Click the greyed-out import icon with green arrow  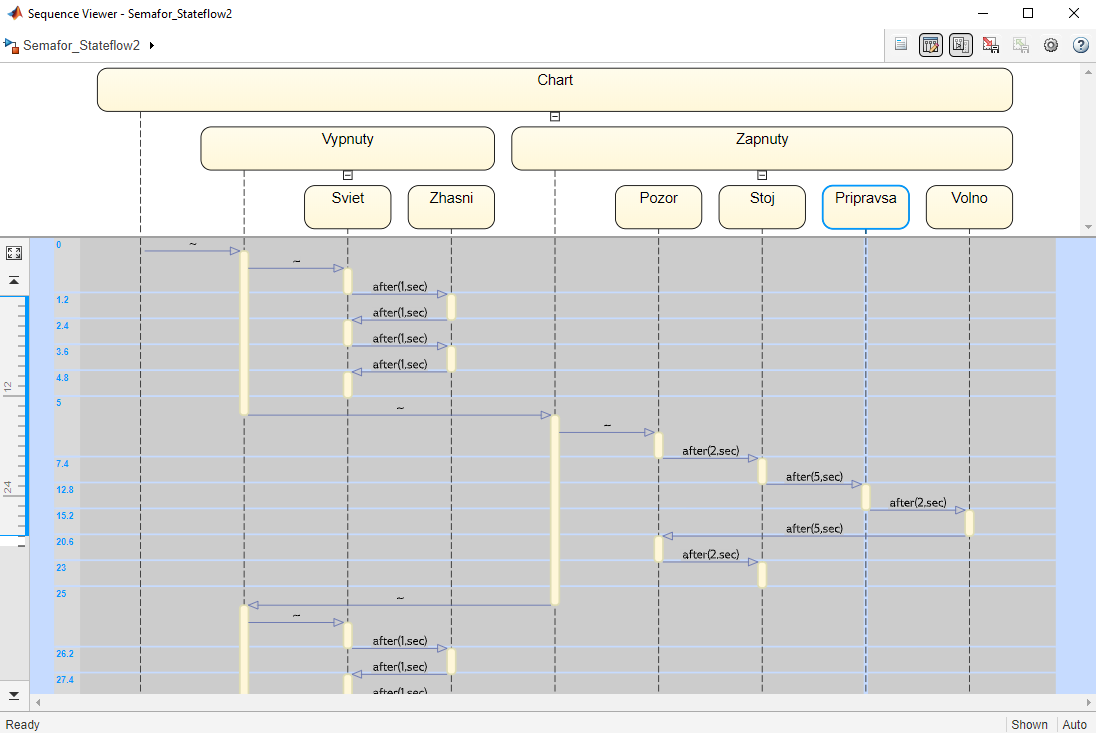1021,45
